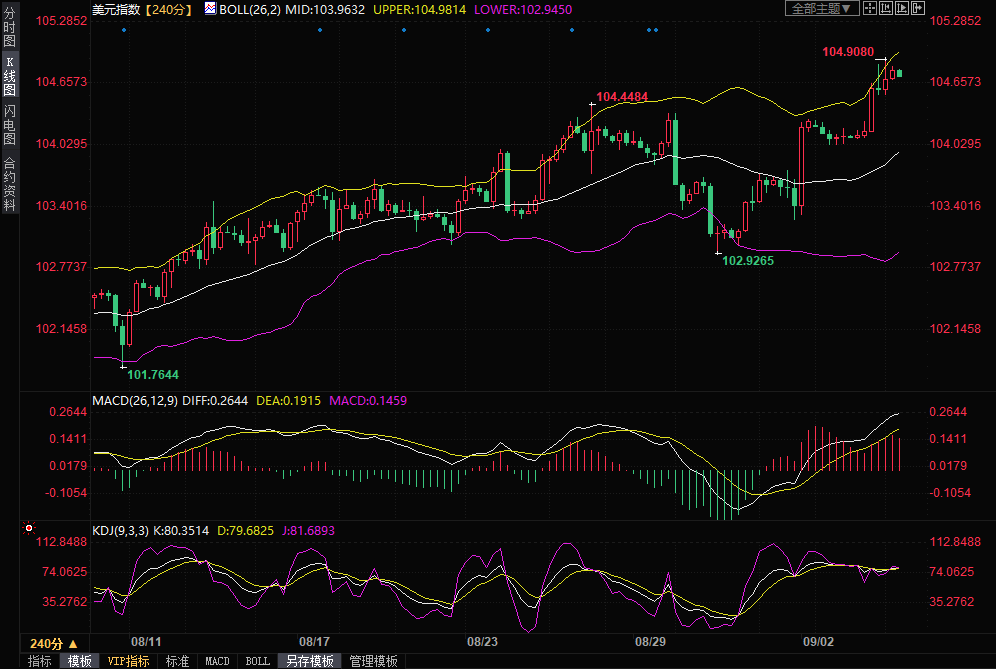This screenshot has height=669, width=996.
Task: Open the 全部主题 dropdown
Action: (x=822, y=8)
